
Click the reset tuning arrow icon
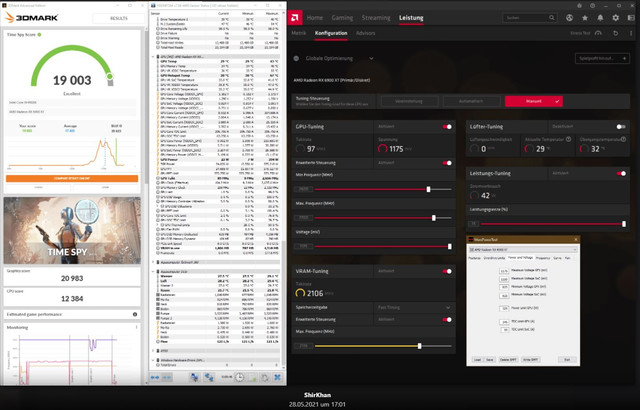click(616, 33)
